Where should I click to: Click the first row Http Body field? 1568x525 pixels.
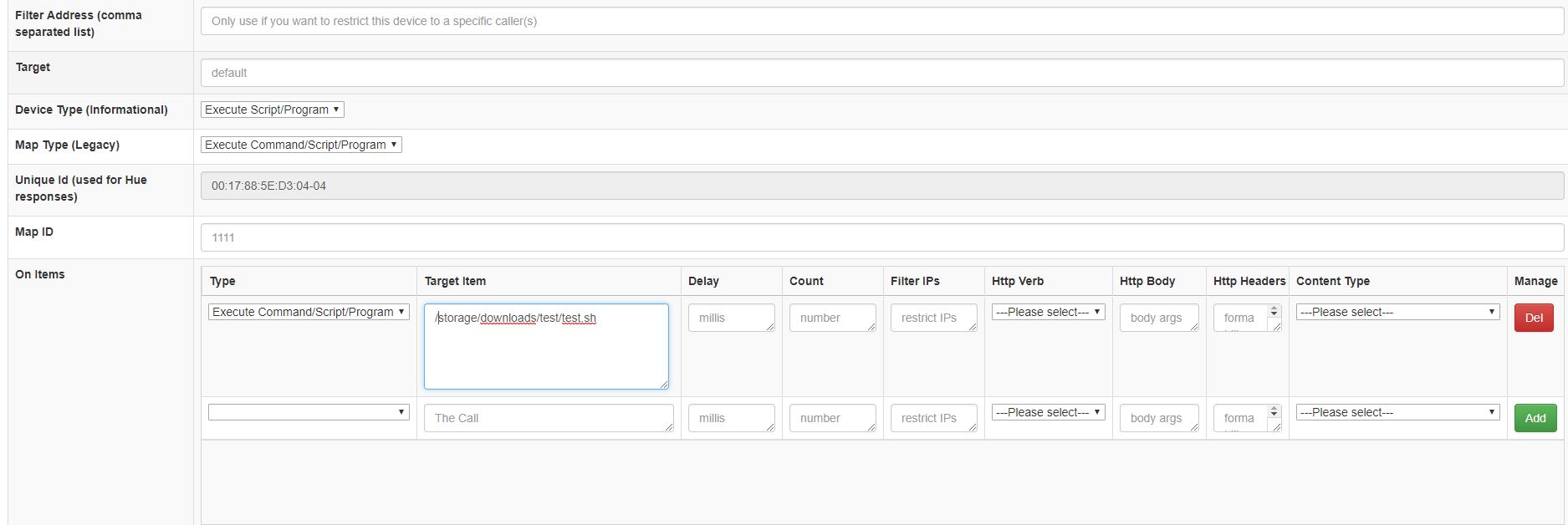tap(1159, 318)
